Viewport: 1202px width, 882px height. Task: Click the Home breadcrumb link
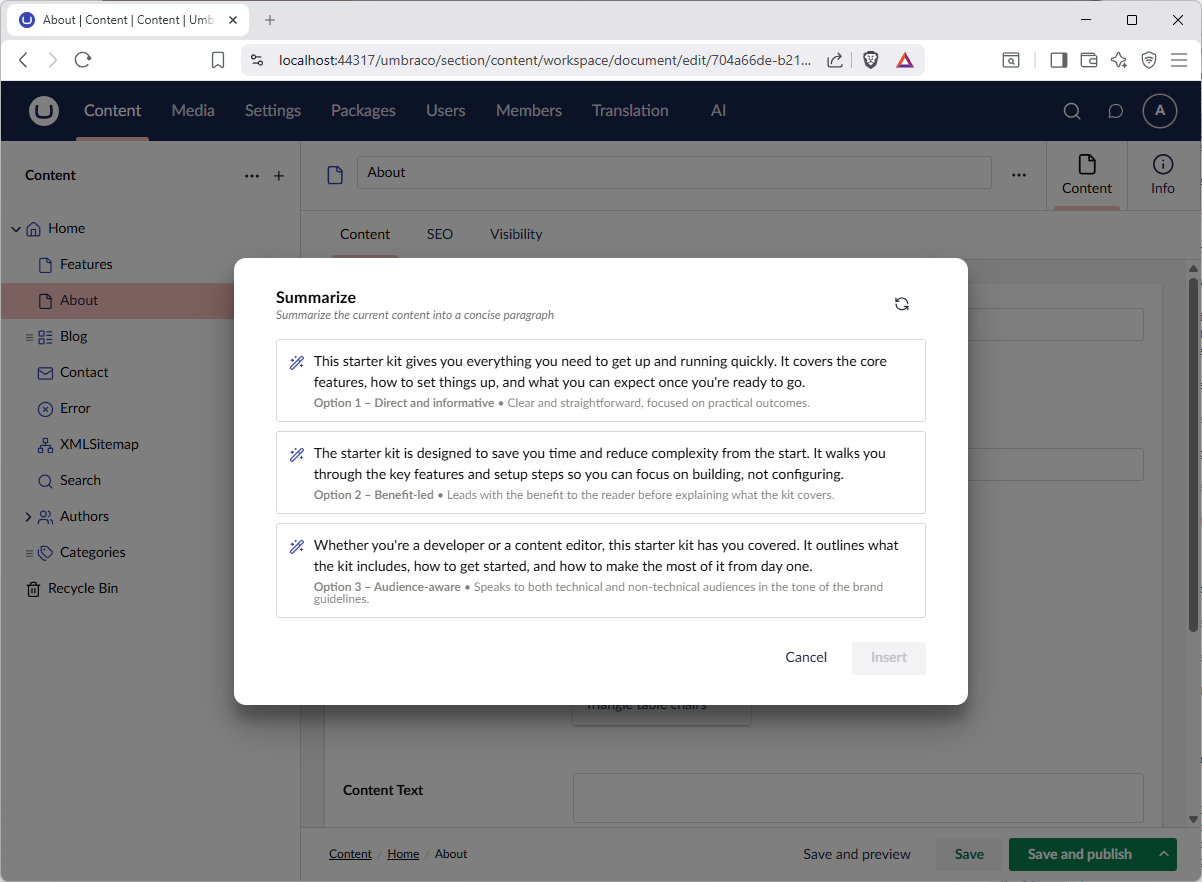click(x=403, y=854)
